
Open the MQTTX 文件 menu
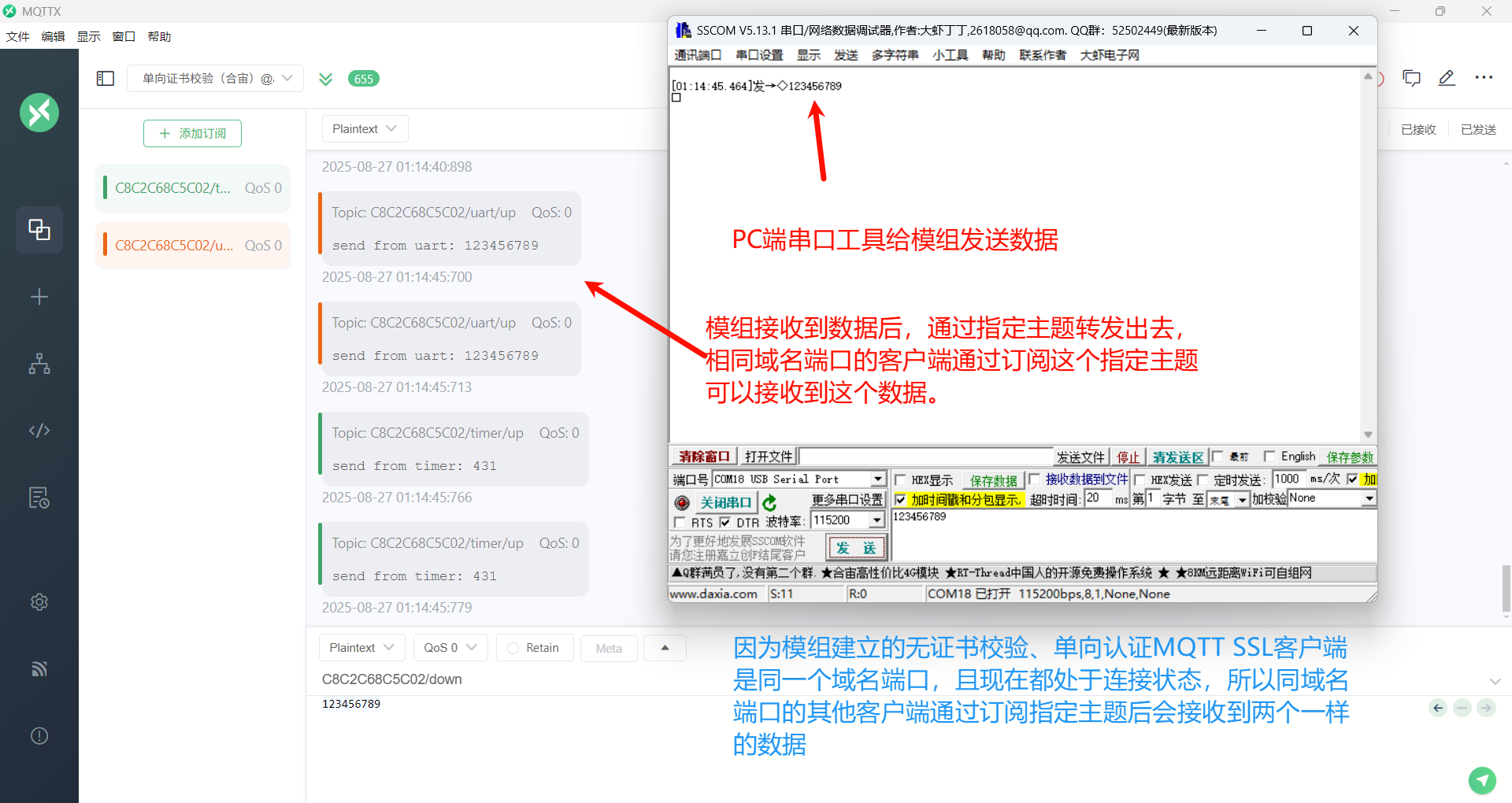pos(17,37)
